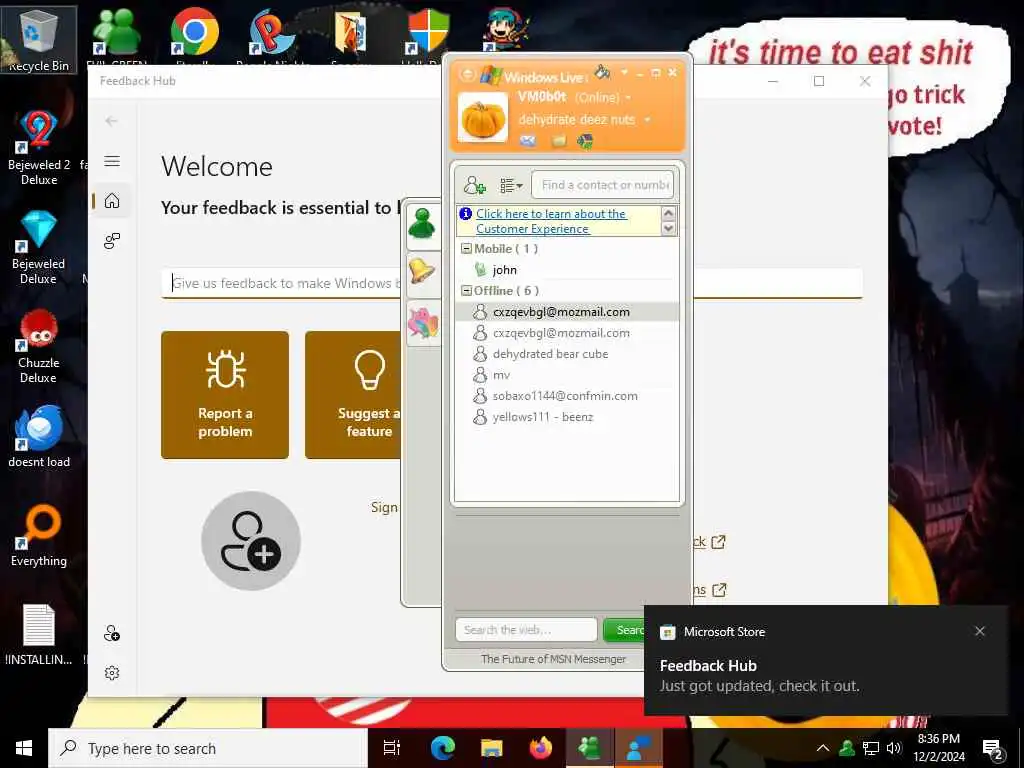Click the round back button in Messenger header

pyautogui.click(x=467, y=74)
